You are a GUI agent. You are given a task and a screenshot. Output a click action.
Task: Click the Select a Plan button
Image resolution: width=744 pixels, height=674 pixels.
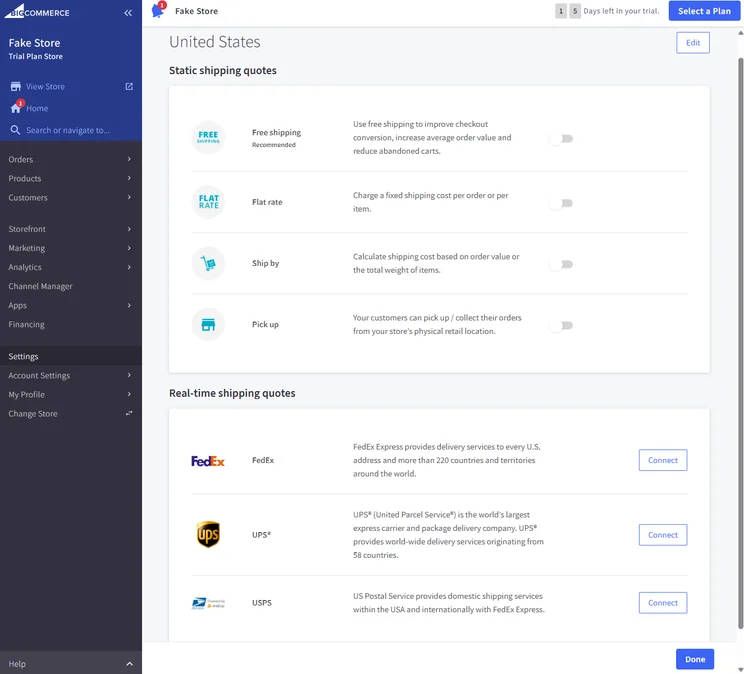[704, 11]
